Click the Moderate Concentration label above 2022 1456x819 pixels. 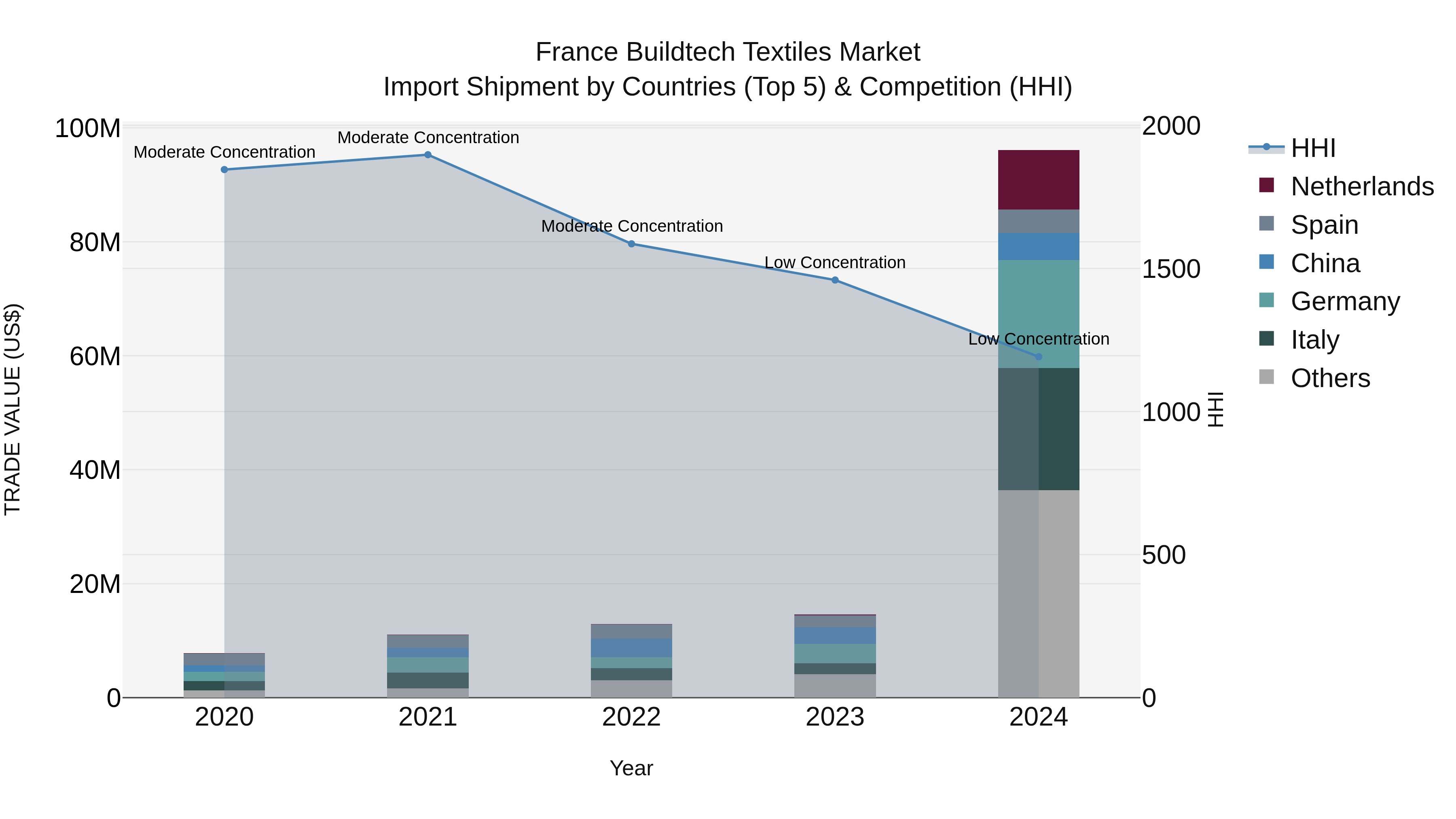(632, 226)
